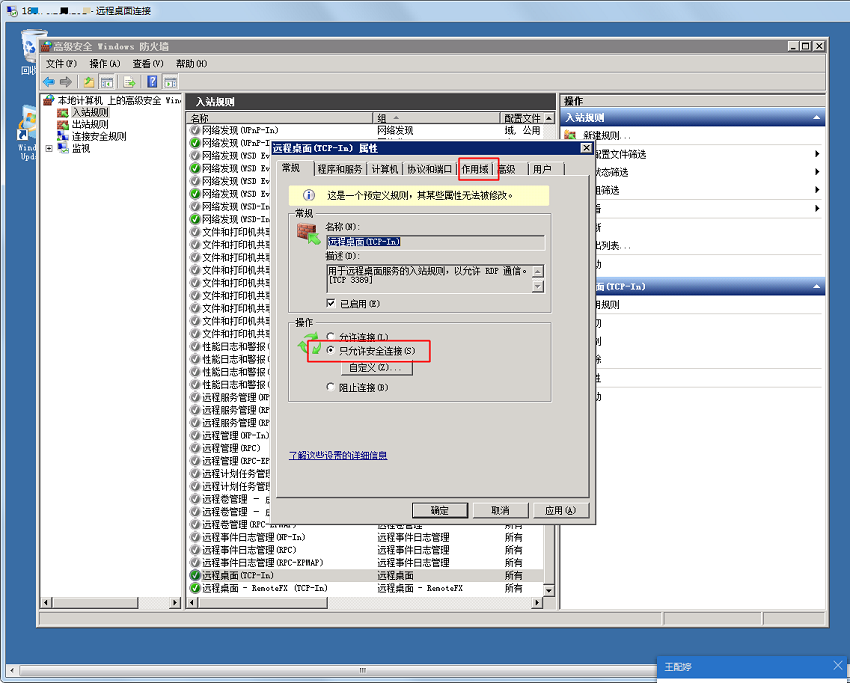The width and height of the screenshot is (850, 683).
Task: Collapse the 入站规则 section in Actions pane
Action: coord(816,118)
